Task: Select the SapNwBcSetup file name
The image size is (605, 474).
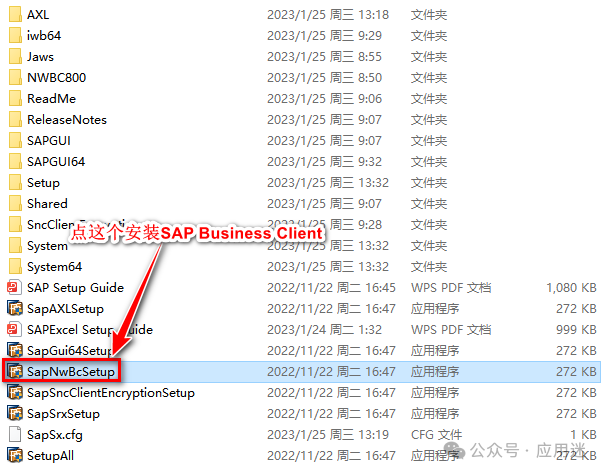Action: point(71,371)
